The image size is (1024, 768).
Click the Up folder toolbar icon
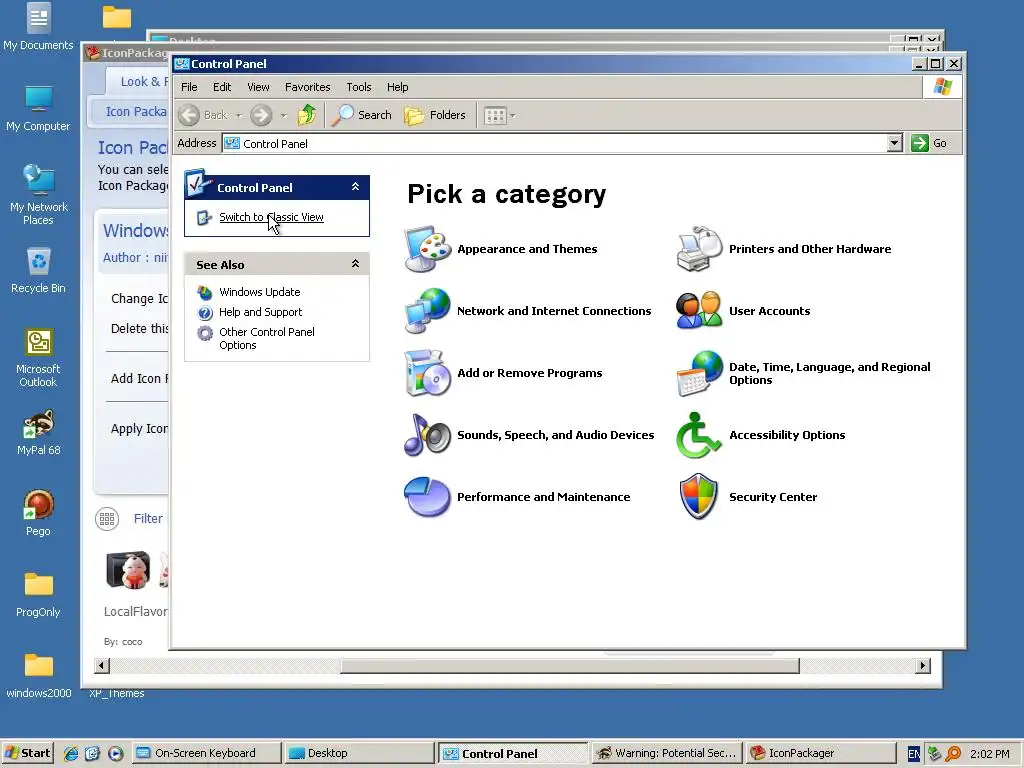[x=307, y=115]
